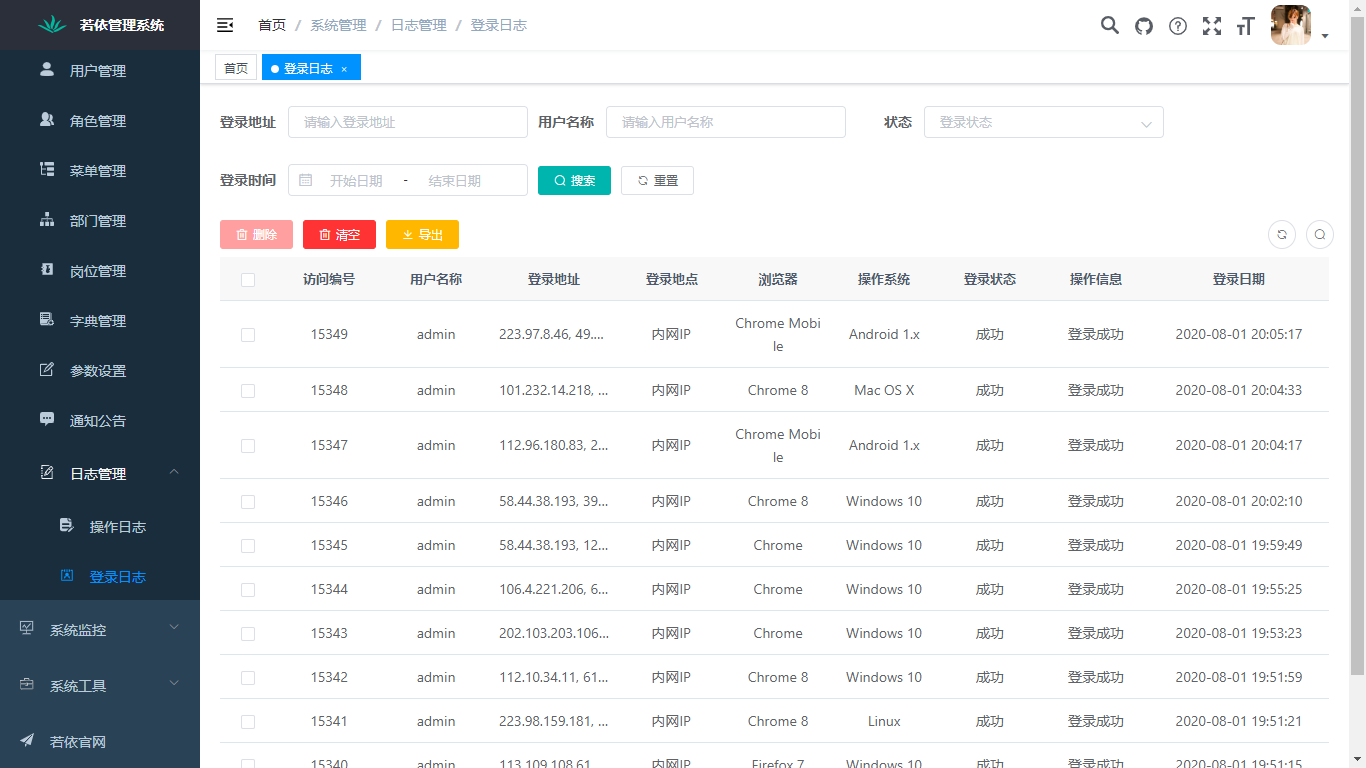Collapse the 日志管理 menu section
Viewport: 1366px width, 768px height.
(x=100, y=472)
